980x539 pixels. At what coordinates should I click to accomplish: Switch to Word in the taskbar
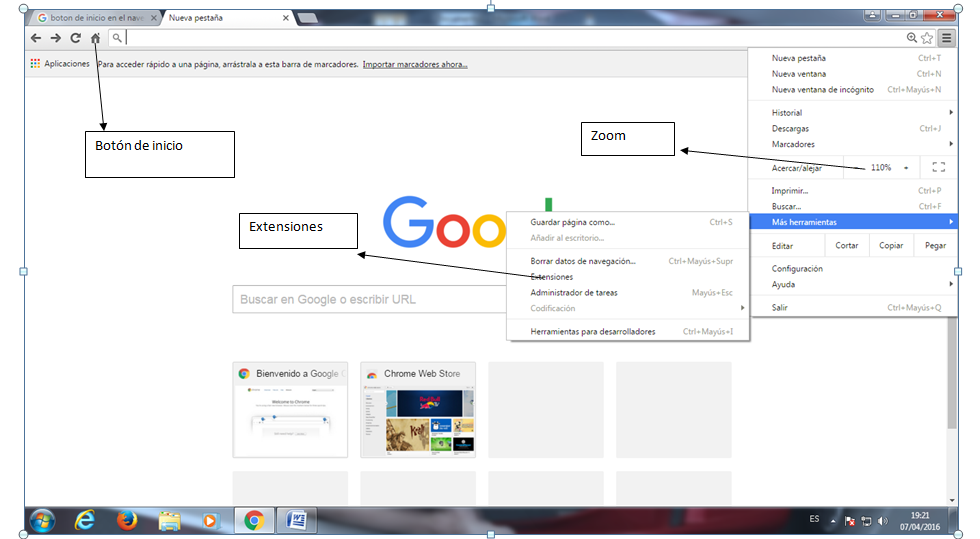coord(296,520)
